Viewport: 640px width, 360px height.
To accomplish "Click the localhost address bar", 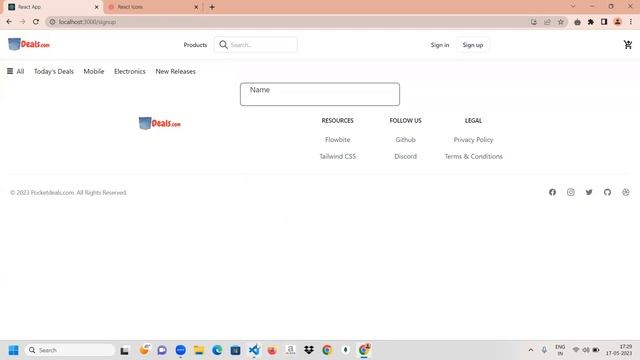I will click(286, 22).
